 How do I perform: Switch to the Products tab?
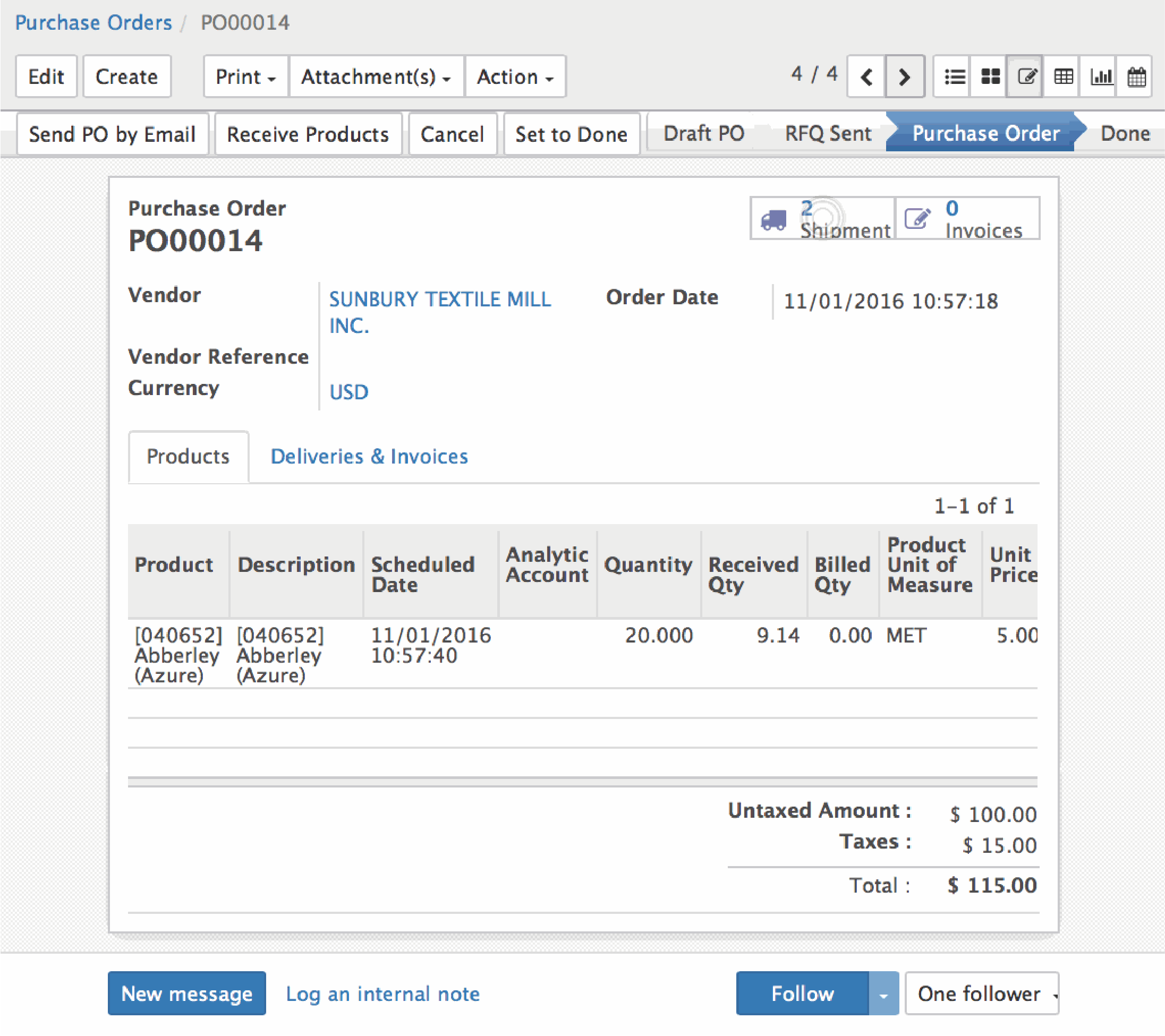click(x=188, y=457)
